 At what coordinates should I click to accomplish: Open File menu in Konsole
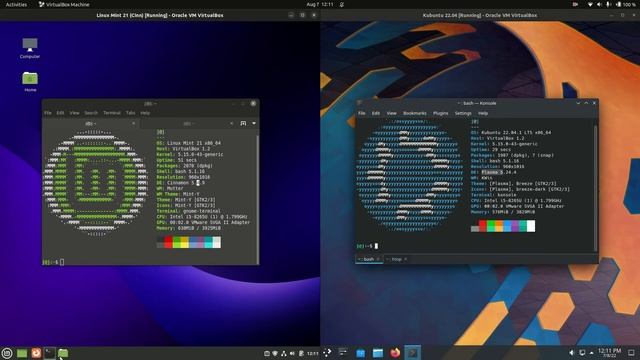click(362, 113)
